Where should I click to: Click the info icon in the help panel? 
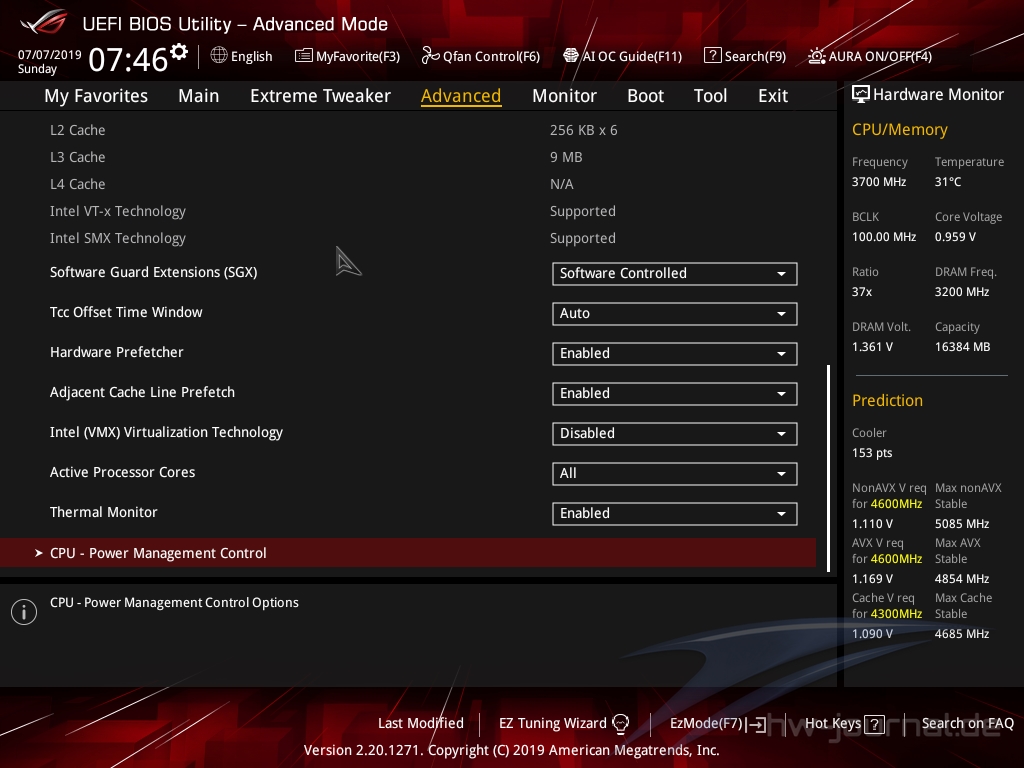coord(24,612)
